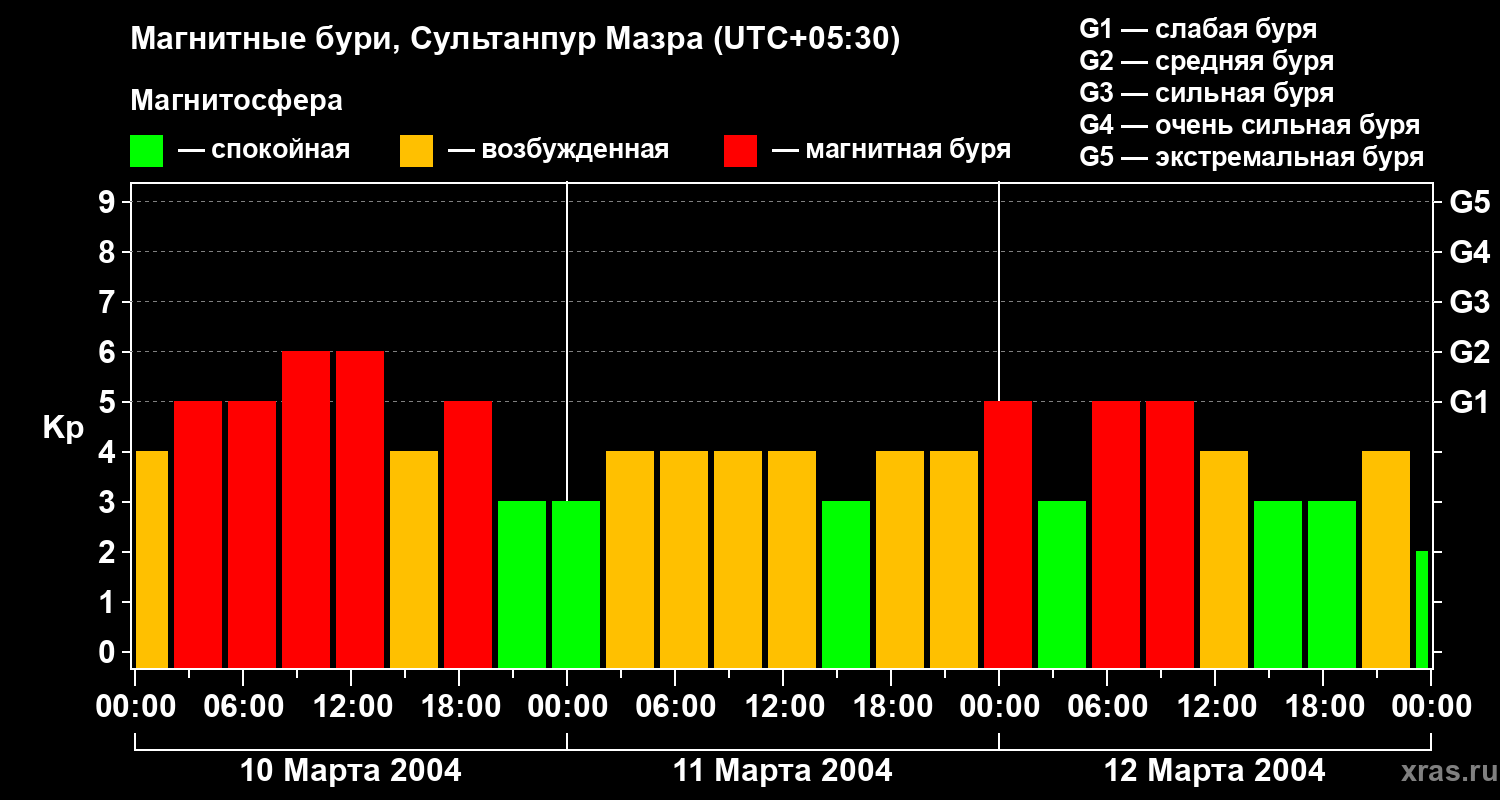Screen dimensions: 1500x800
Task: Click the '7' value on Kp axis
Action: pyautogui.click(x=109, y=302)
